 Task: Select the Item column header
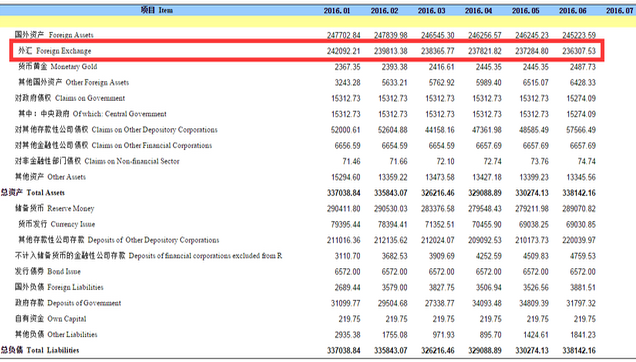pos(157,10)
